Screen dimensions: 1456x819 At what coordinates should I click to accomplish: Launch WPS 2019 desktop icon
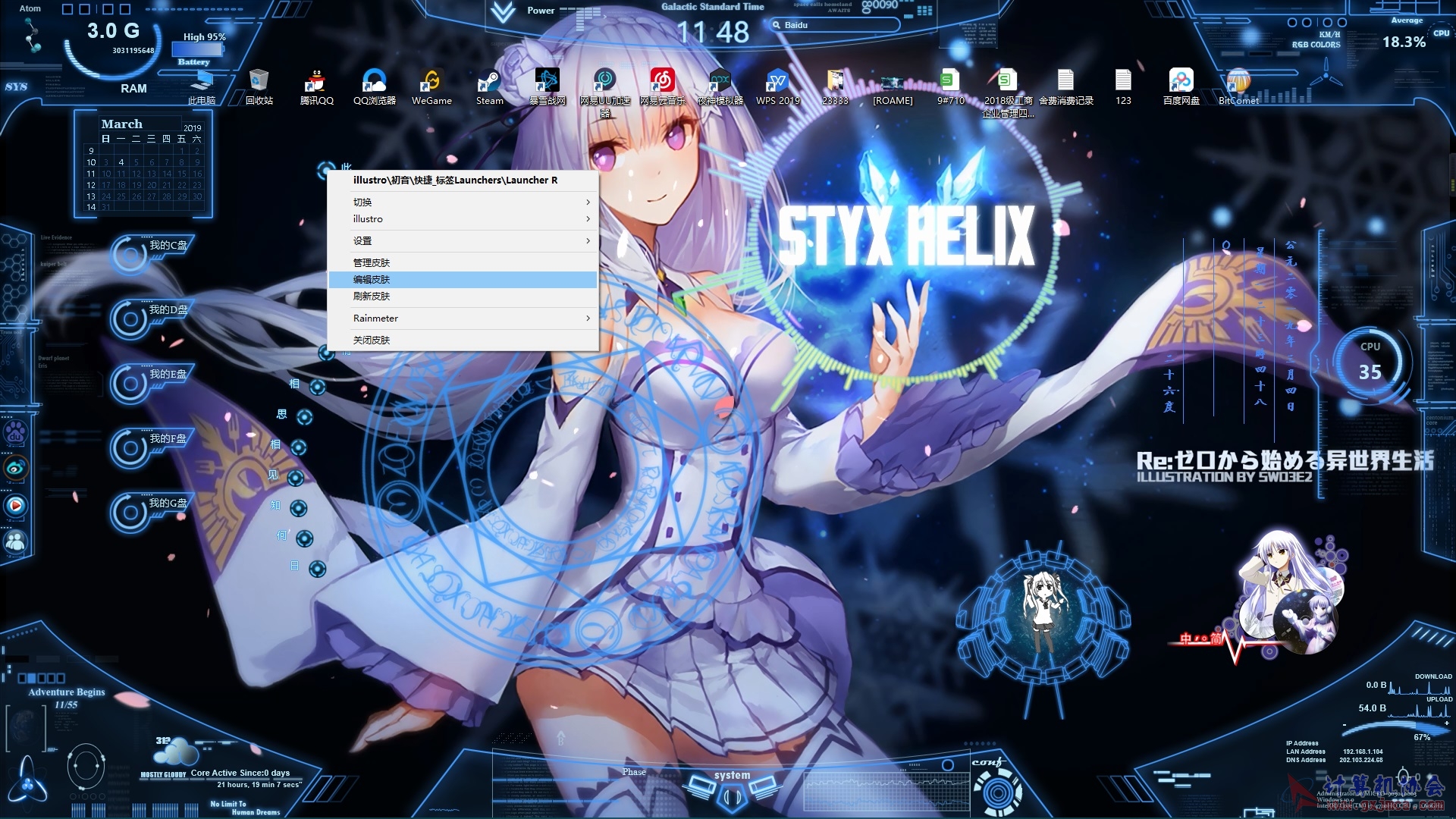[x=777, y=86]
